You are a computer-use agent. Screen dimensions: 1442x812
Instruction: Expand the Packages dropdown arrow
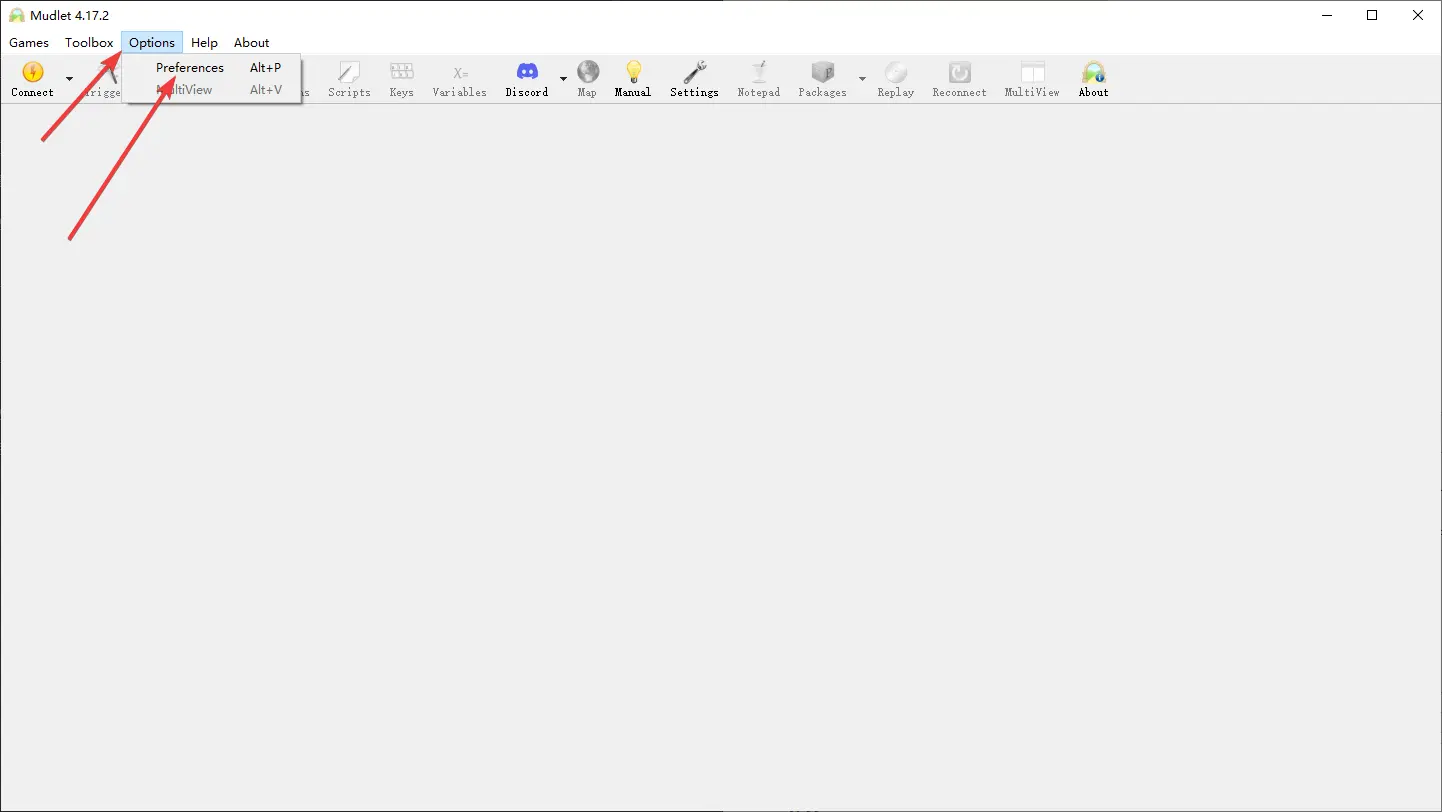click(862, 78)
